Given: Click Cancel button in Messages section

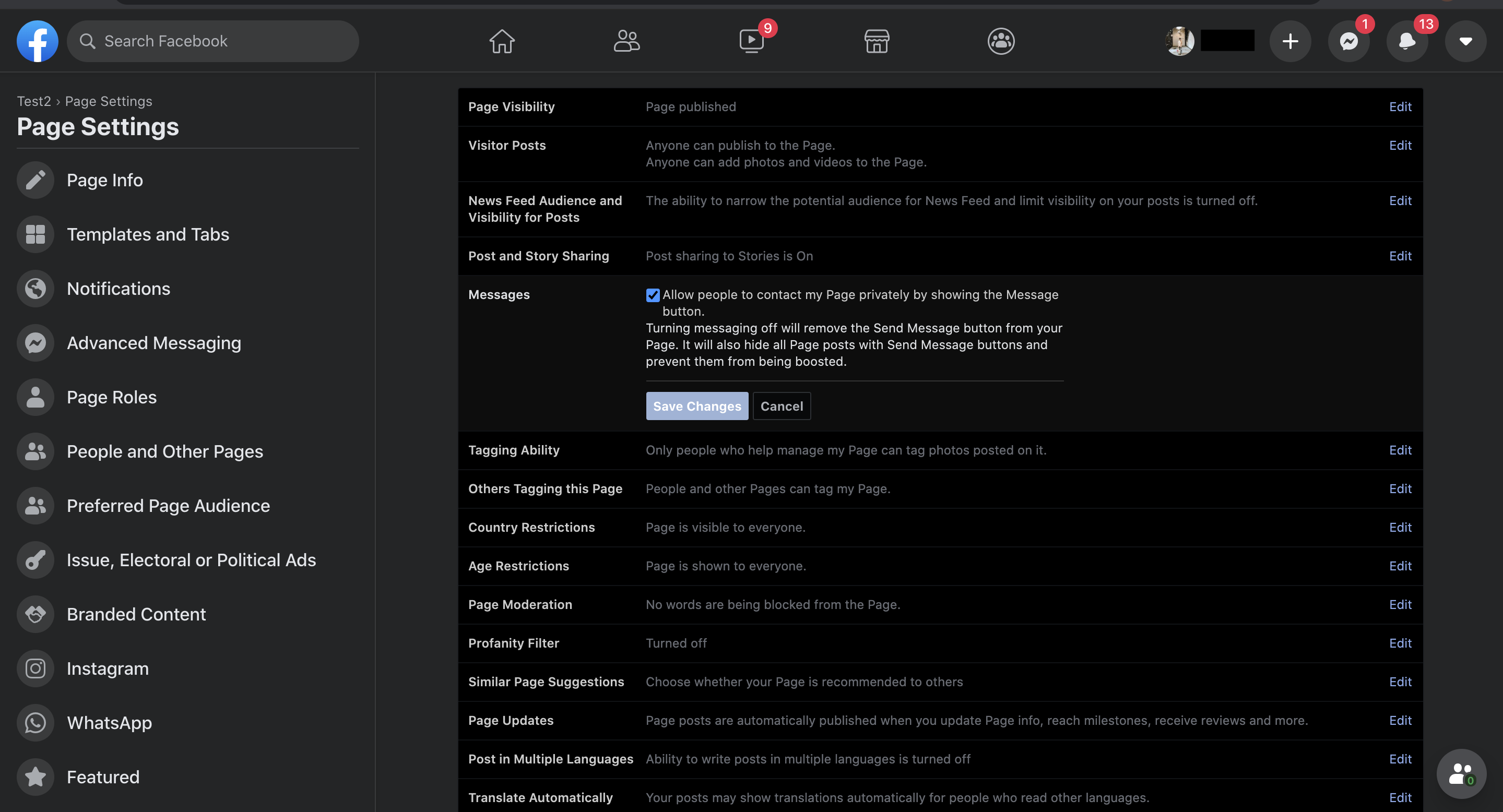Looking at the screenshot, I should coord(782,406).
